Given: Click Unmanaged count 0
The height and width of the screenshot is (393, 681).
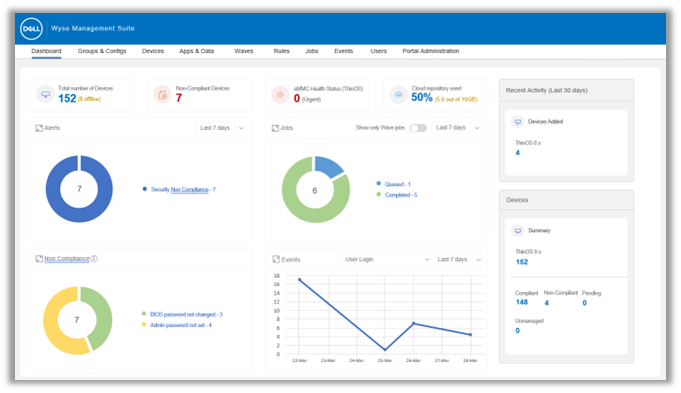Looking at the screenshot, I should pyautogui.click(x=517, y=331).
